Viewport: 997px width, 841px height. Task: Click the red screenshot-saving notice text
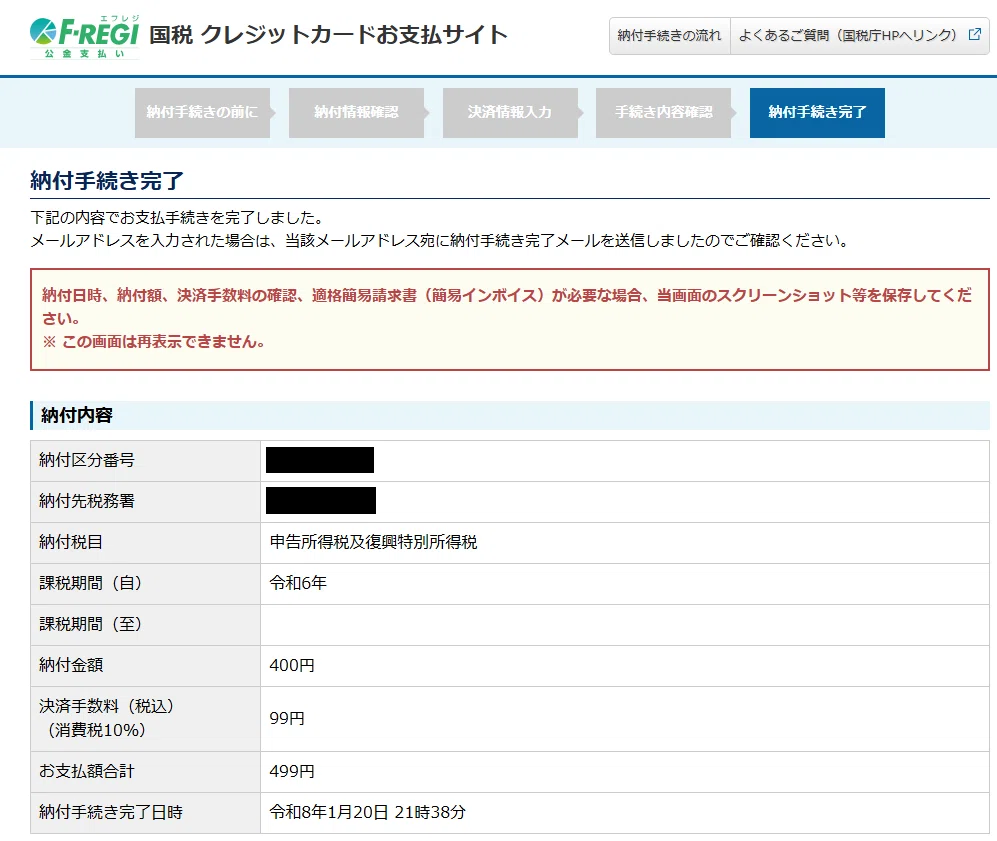(x=507, y=306)
